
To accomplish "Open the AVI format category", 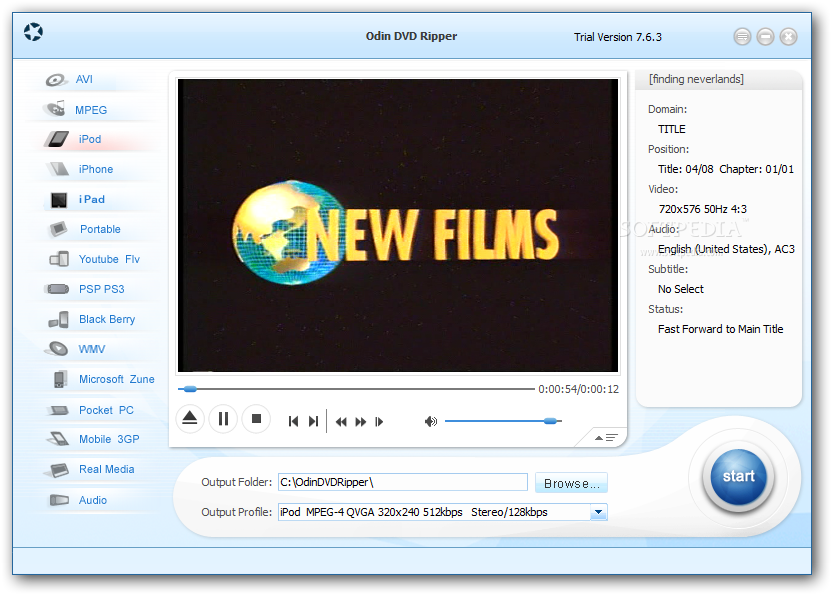I will click(84, 80).
